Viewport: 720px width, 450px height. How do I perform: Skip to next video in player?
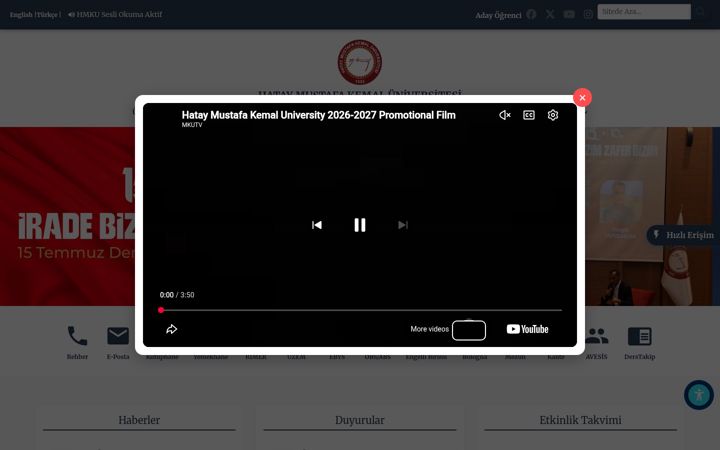pos(403,225)
